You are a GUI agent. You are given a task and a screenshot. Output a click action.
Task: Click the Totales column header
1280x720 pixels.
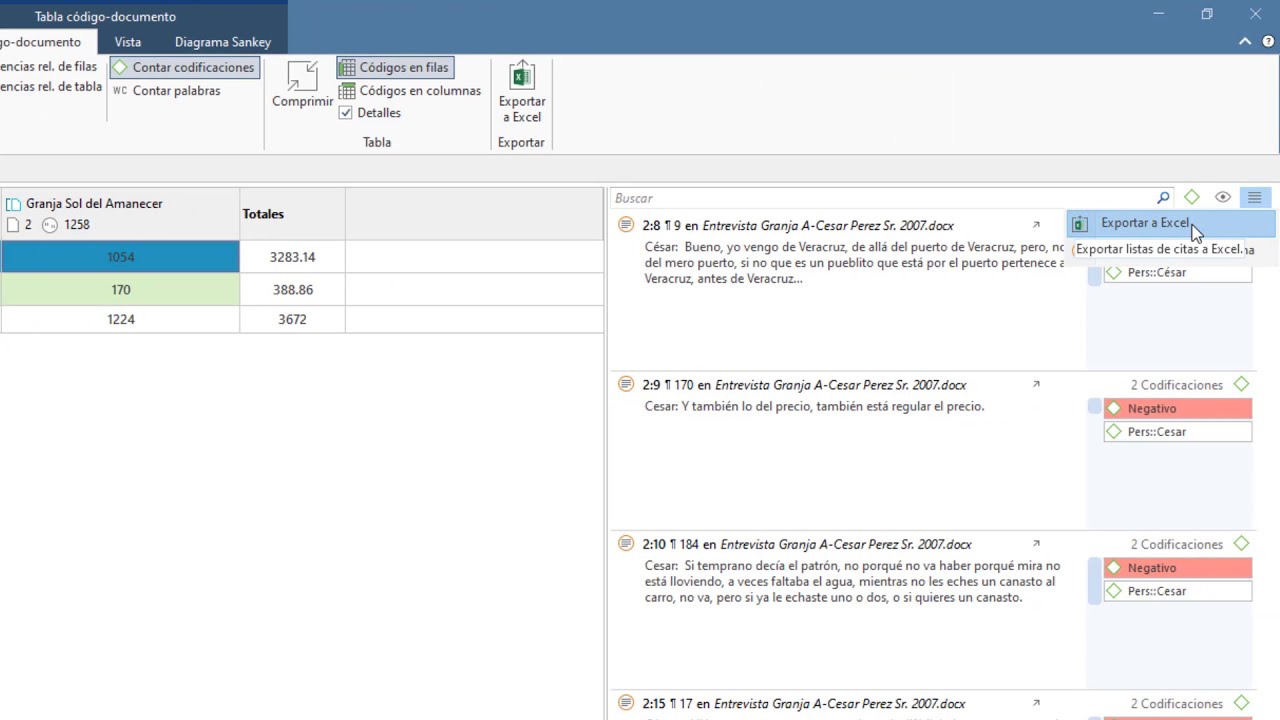292,214
